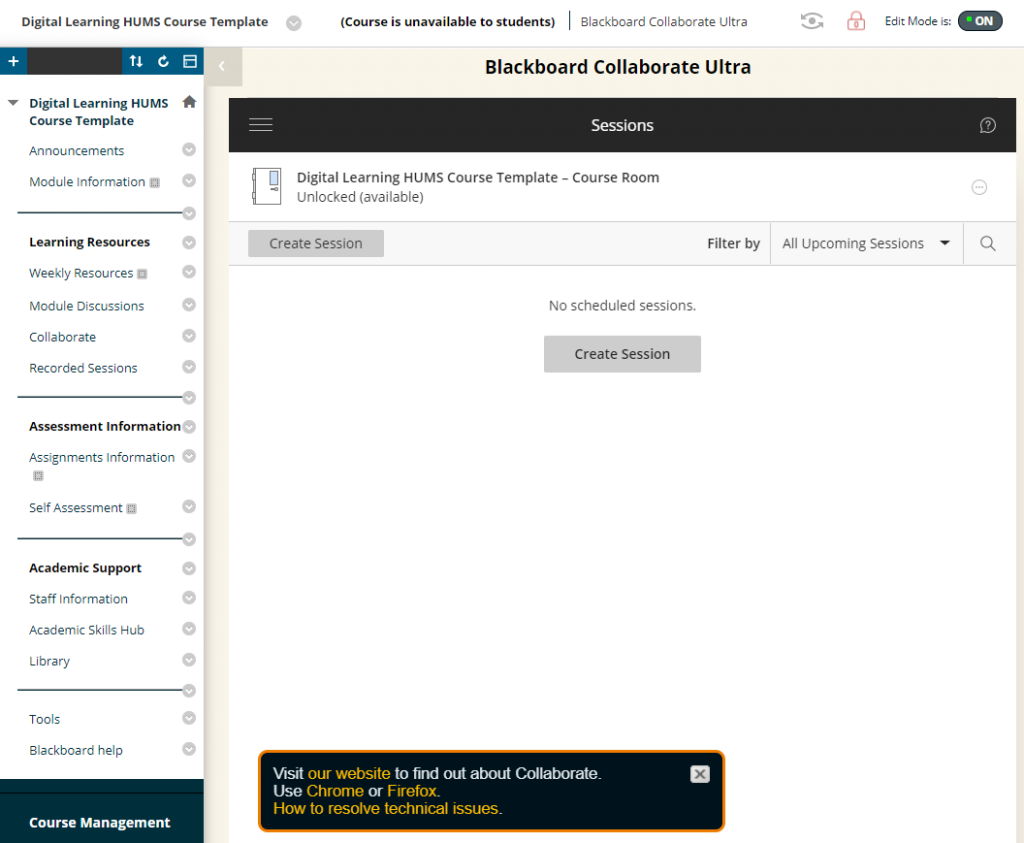Open Recorded Sessions options chevron
Image resolution: width=1024 pixels, height=843 pixels.
point(189,366)
